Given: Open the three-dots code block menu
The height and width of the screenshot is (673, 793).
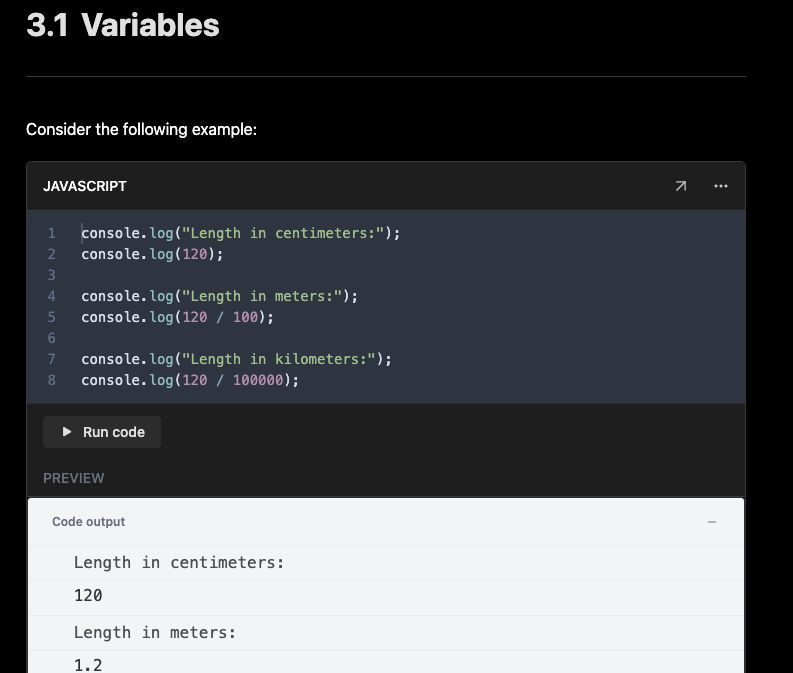Looking at the screenshot, I should [x=721, y=186].
